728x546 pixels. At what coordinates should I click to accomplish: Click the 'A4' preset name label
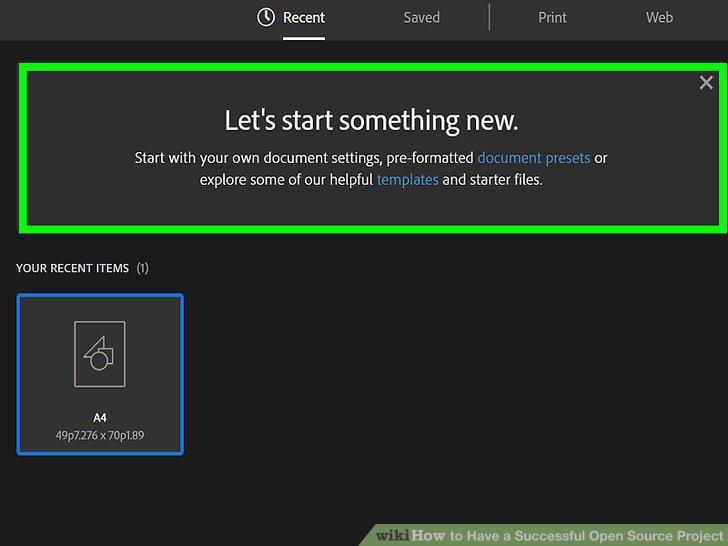(100, 417)
